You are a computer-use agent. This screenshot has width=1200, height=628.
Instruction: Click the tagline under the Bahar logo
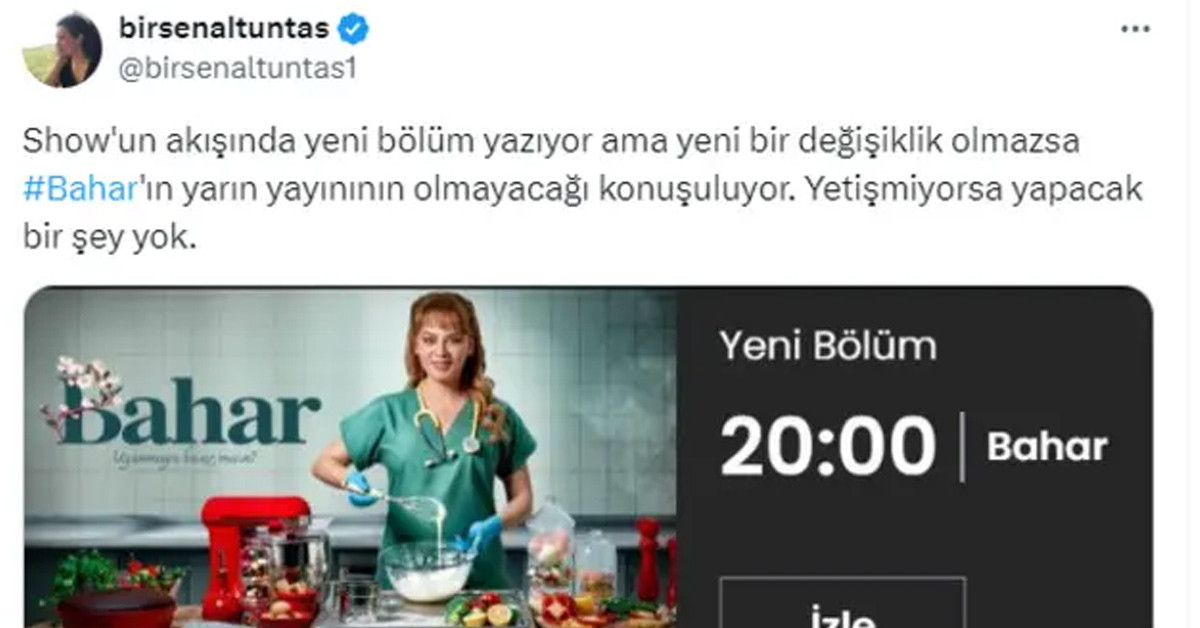[x=184, y=458]
